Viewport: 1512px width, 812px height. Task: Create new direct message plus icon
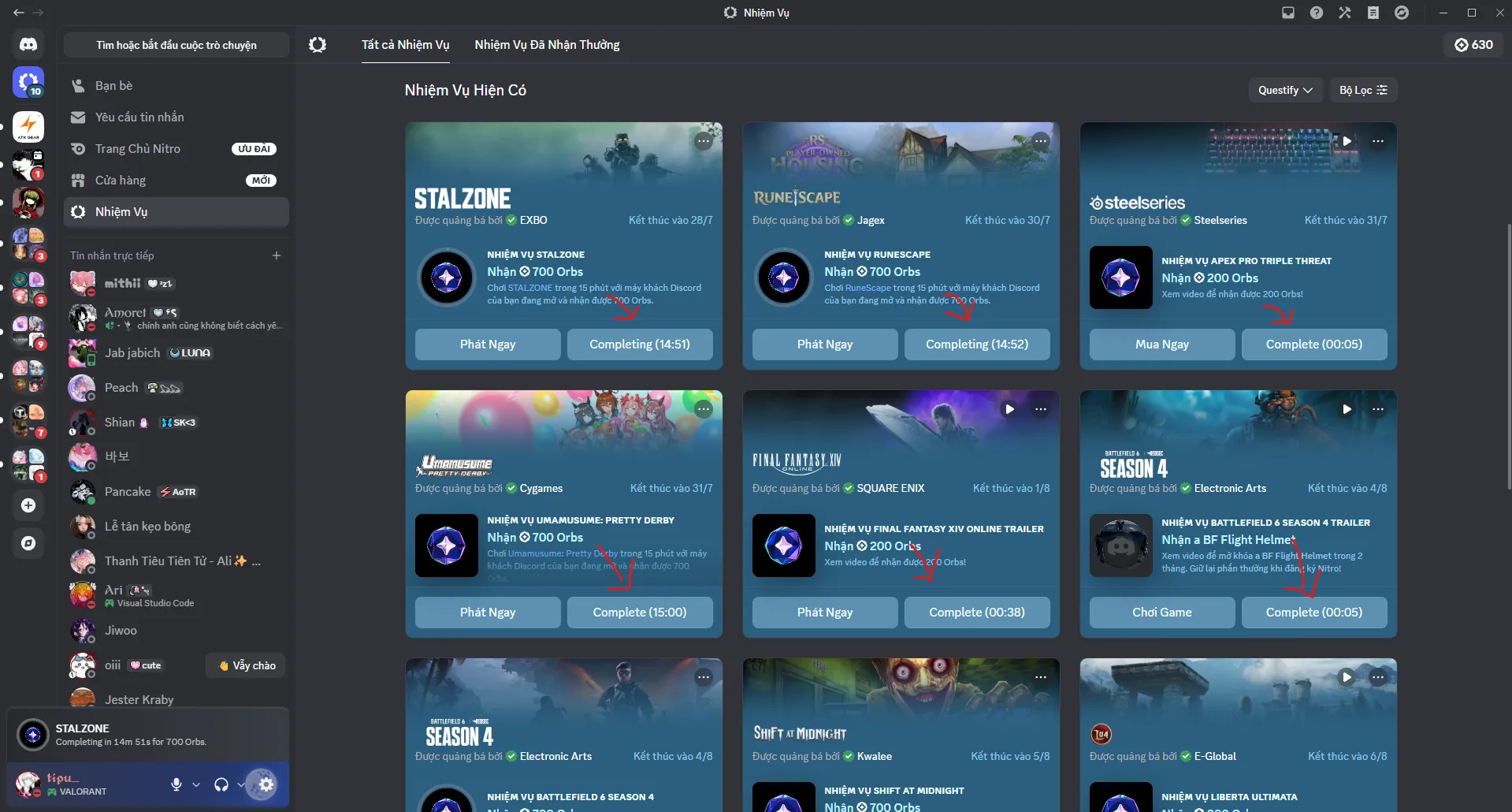coord(277,255)
